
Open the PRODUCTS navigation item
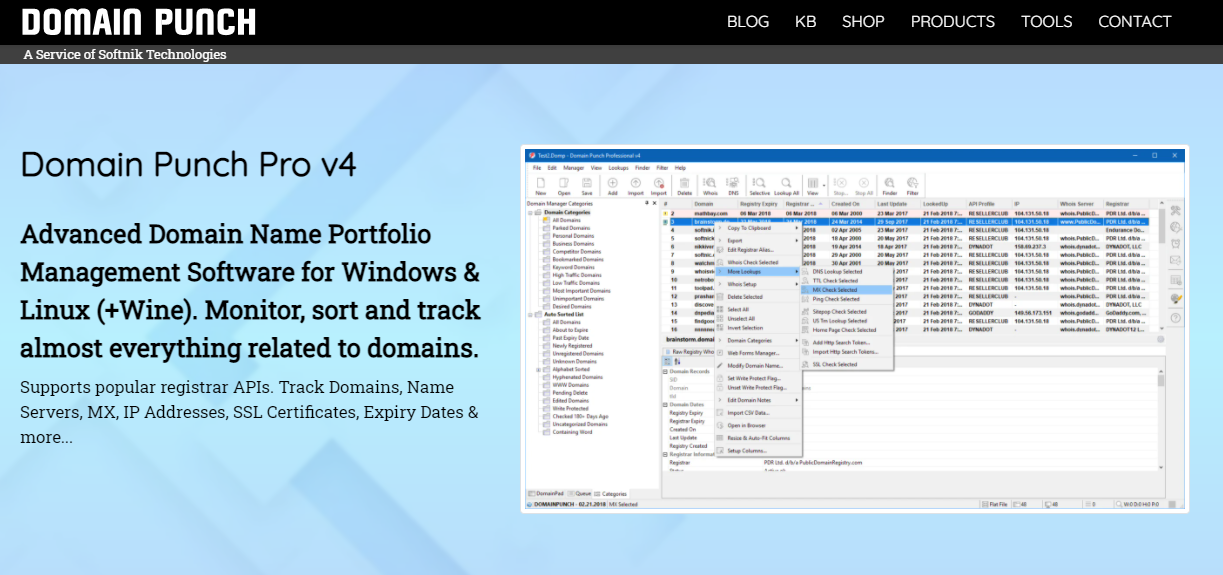(x=952, y=22)
